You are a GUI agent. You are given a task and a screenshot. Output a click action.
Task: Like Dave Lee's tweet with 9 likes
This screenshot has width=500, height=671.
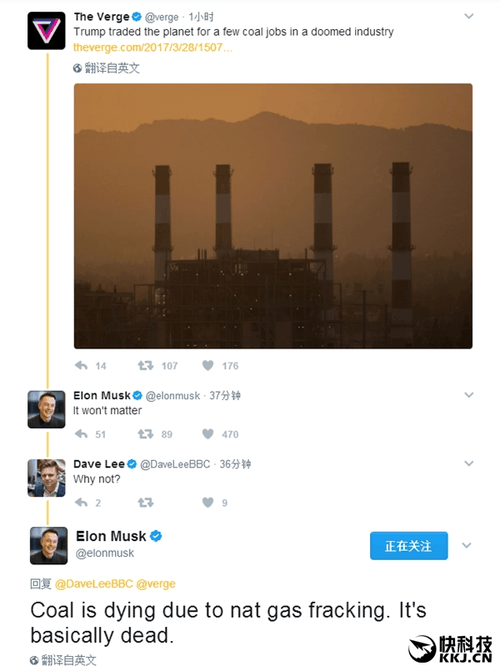tap(208, 502)
